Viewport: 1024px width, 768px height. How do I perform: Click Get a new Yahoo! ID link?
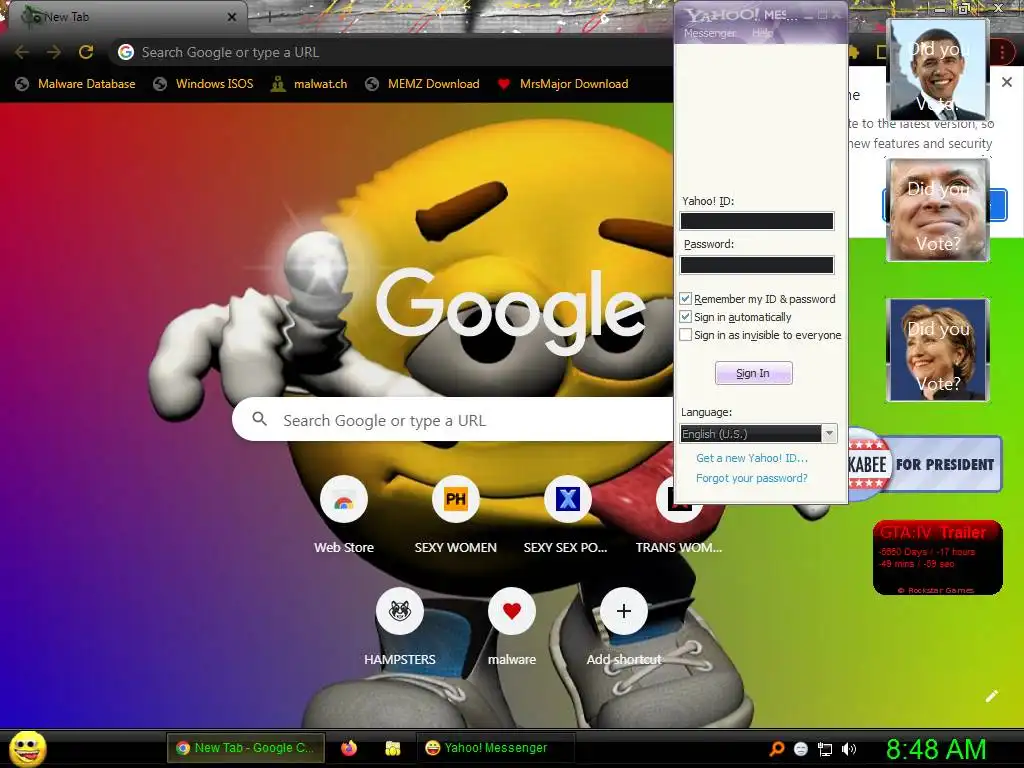(752, 458)
